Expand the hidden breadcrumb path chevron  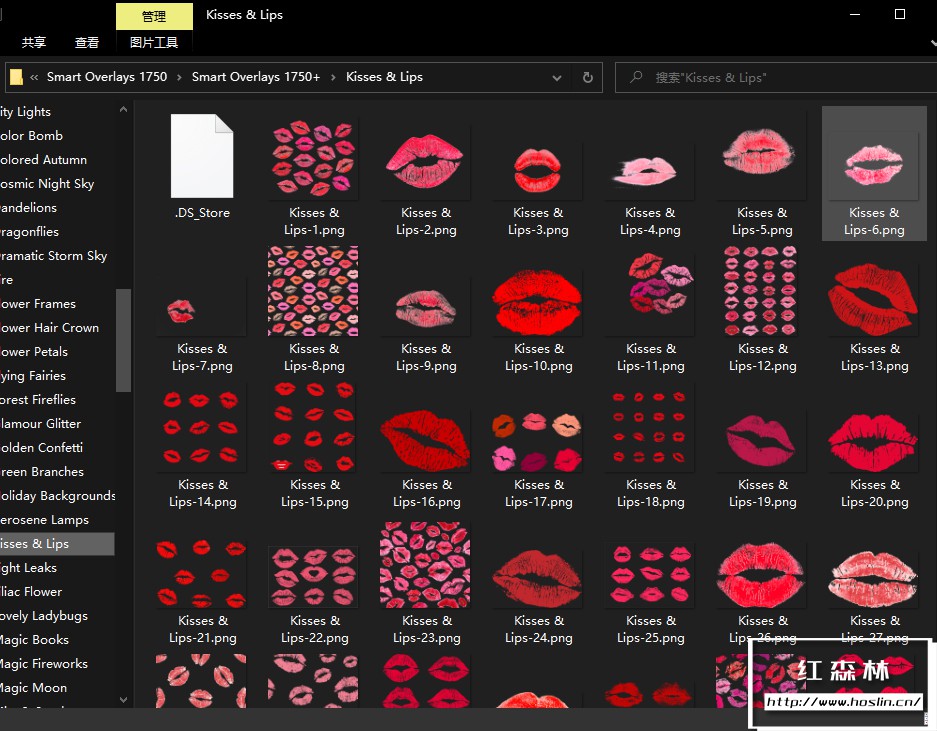tap(34, 77)
